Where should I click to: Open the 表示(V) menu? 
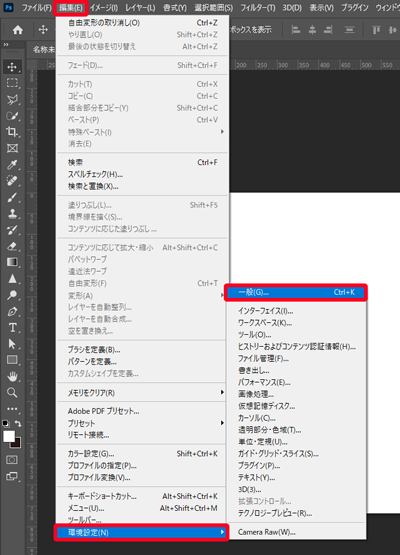[321, 7]
